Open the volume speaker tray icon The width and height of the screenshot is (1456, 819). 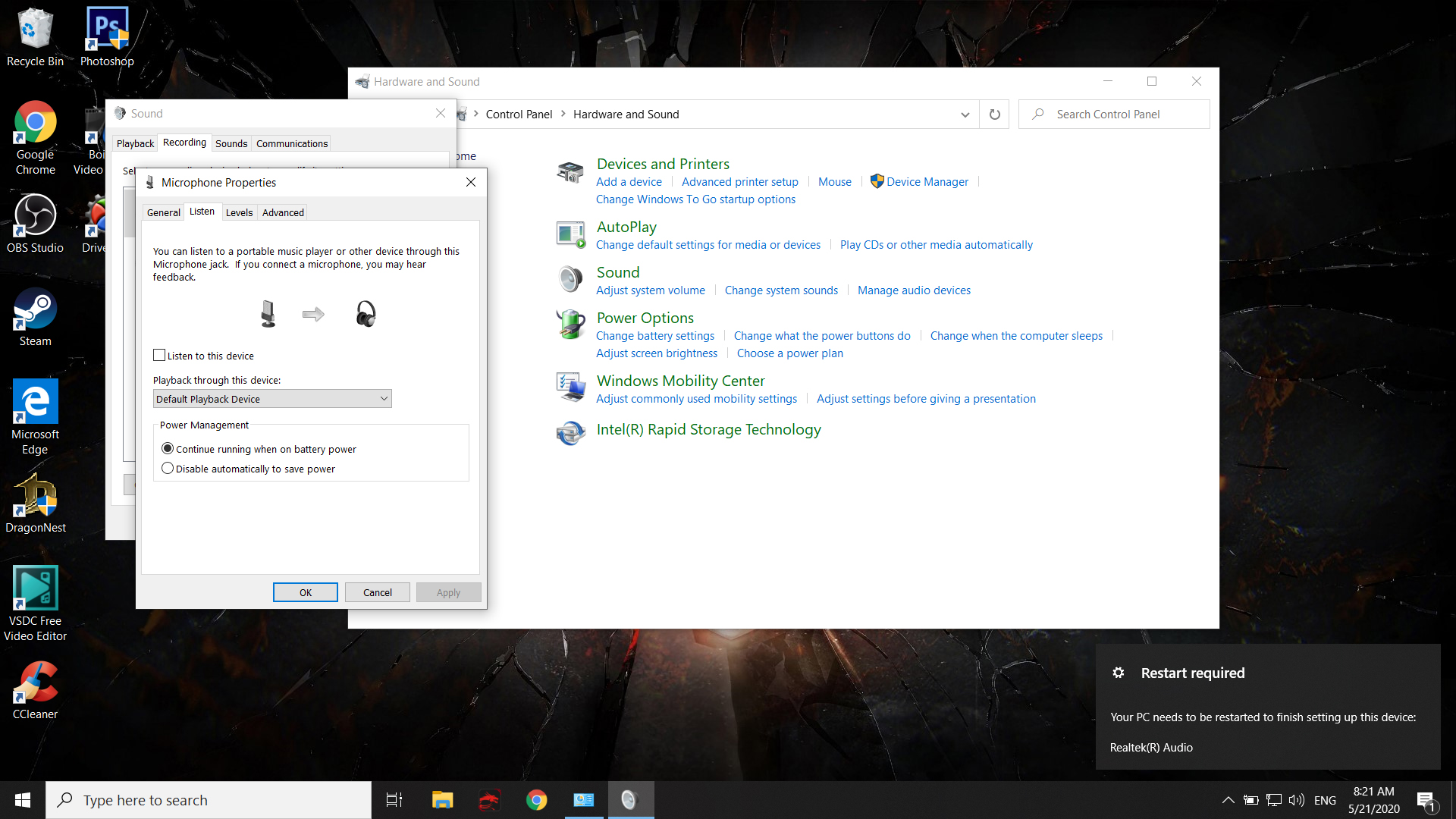pos(1297,800)
